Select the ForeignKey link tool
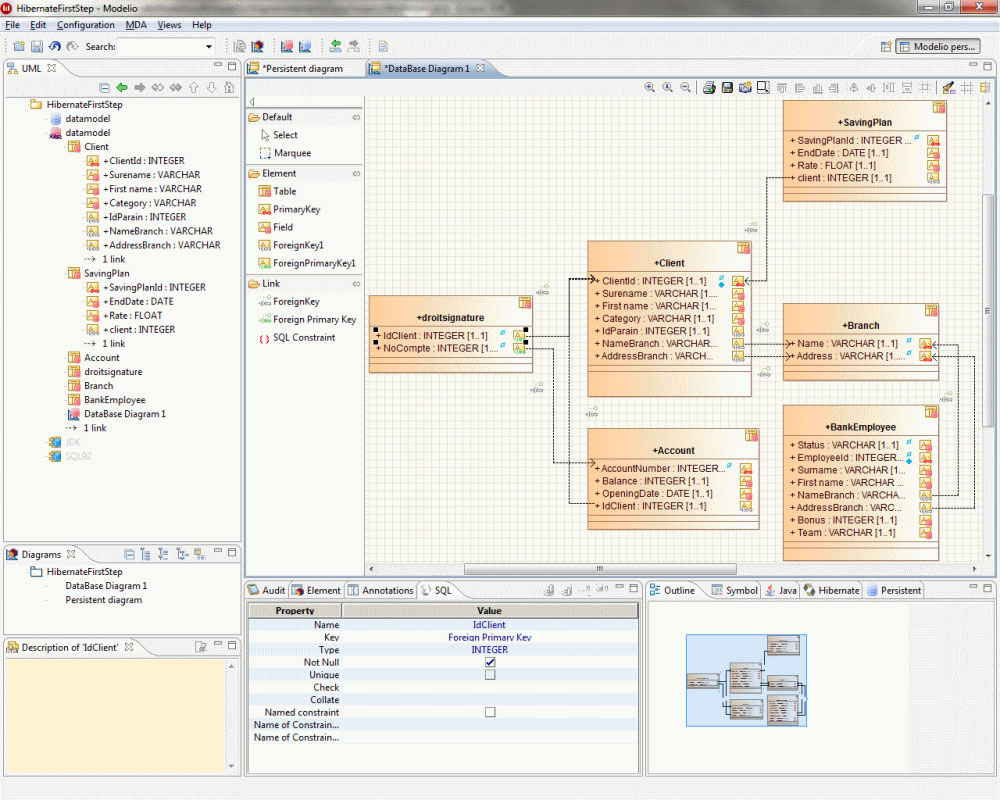1000x800 pixels. tap(289, 302)
